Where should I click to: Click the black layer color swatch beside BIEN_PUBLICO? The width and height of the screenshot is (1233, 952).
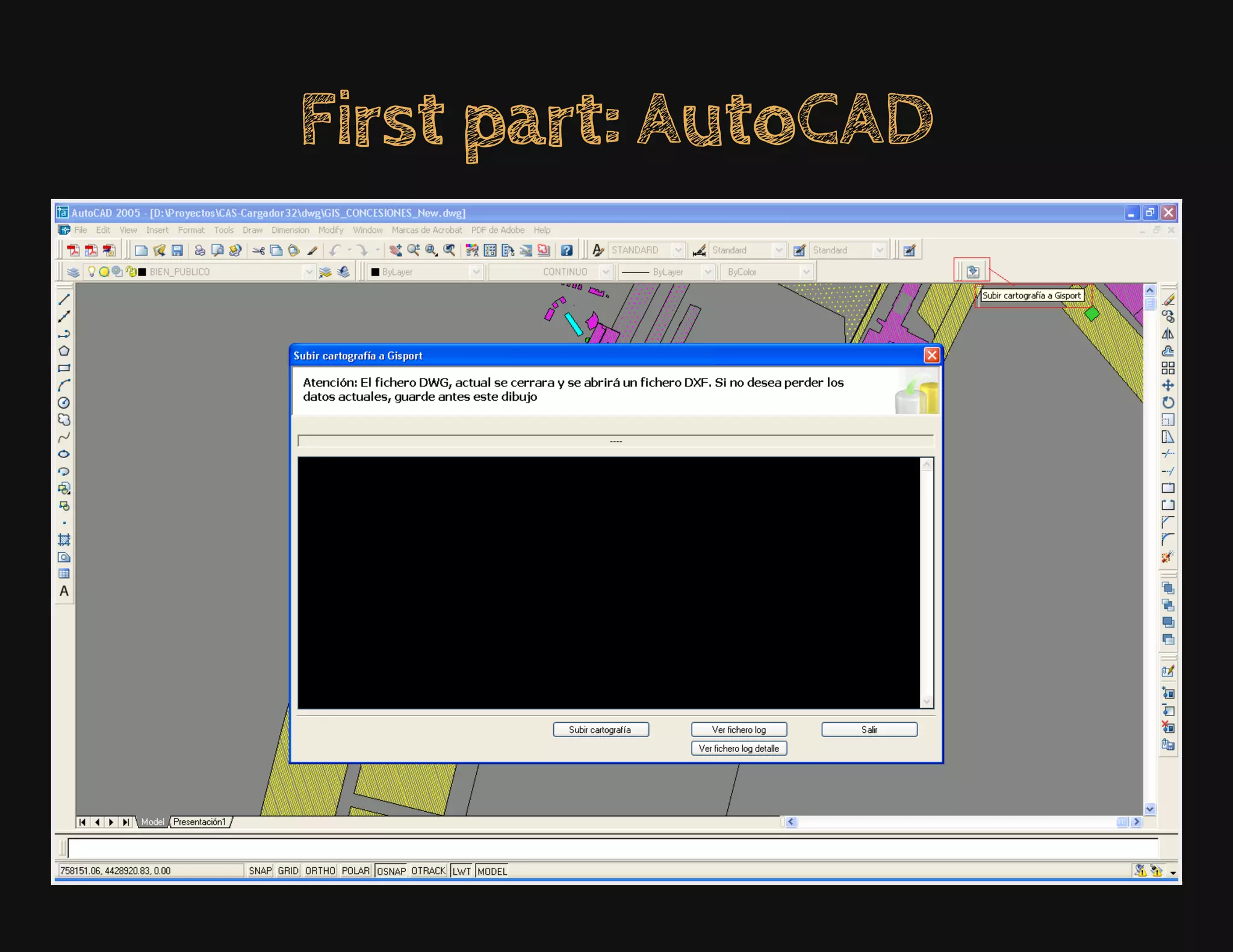(142, 272)
